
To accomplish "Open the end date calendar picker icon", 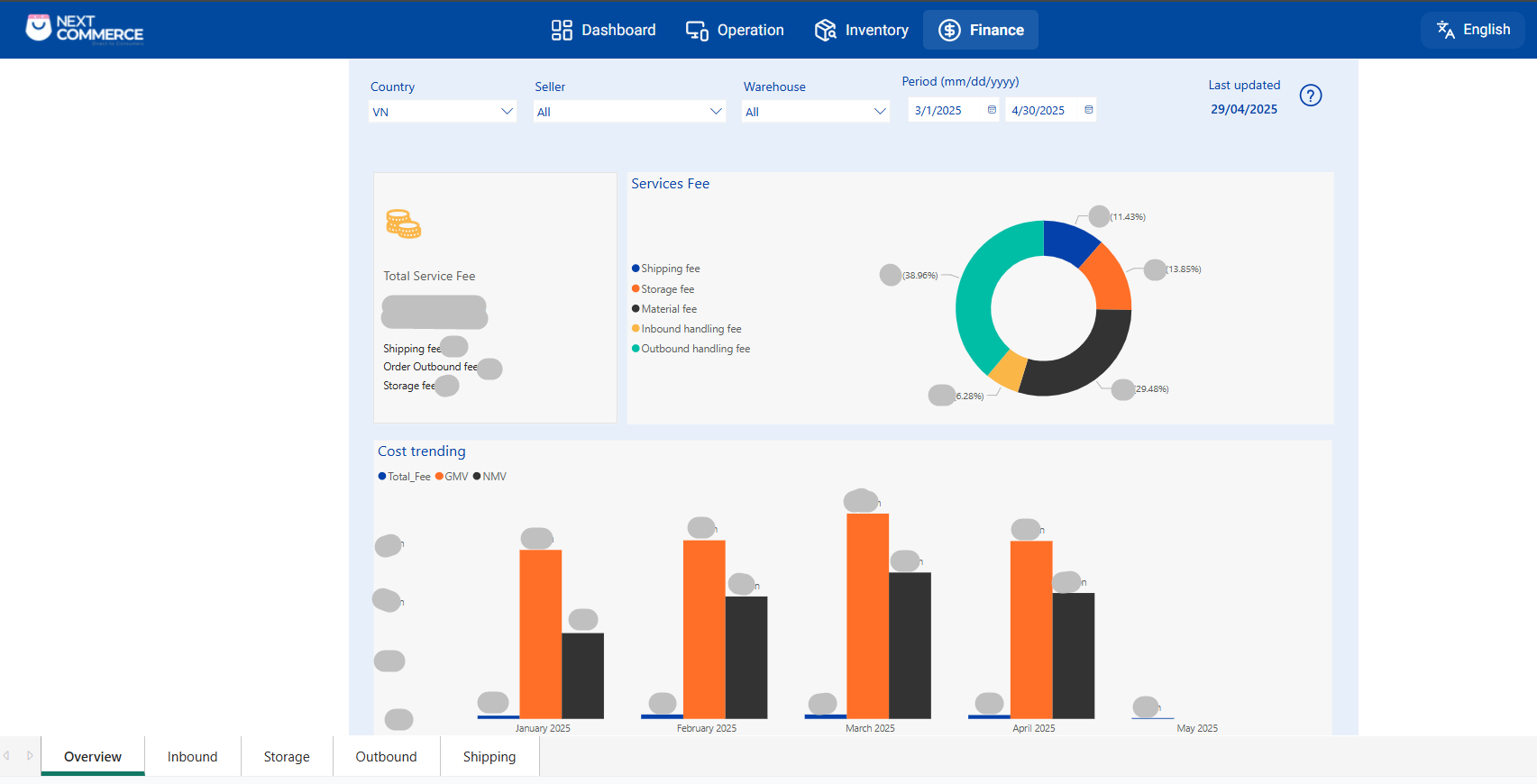I will point(1088,110).
